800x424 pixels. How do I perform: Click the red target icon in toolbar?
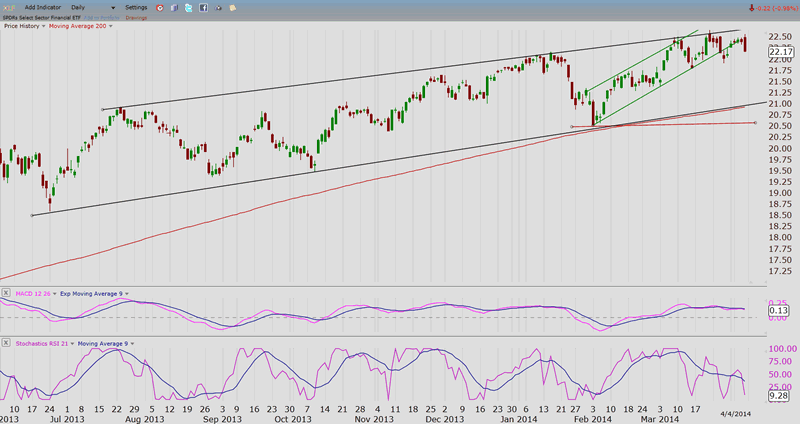pyautogui.click(x=159, y=7)
